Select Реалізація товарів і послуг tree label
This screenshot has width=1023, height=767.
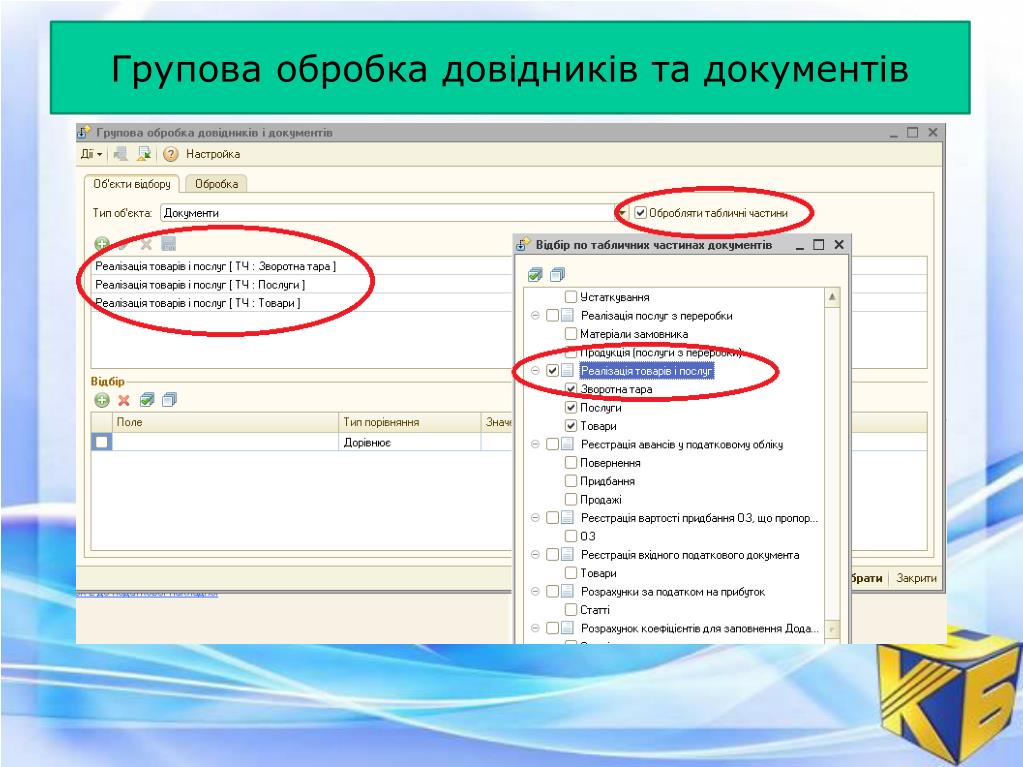click(x=647, y=371)
